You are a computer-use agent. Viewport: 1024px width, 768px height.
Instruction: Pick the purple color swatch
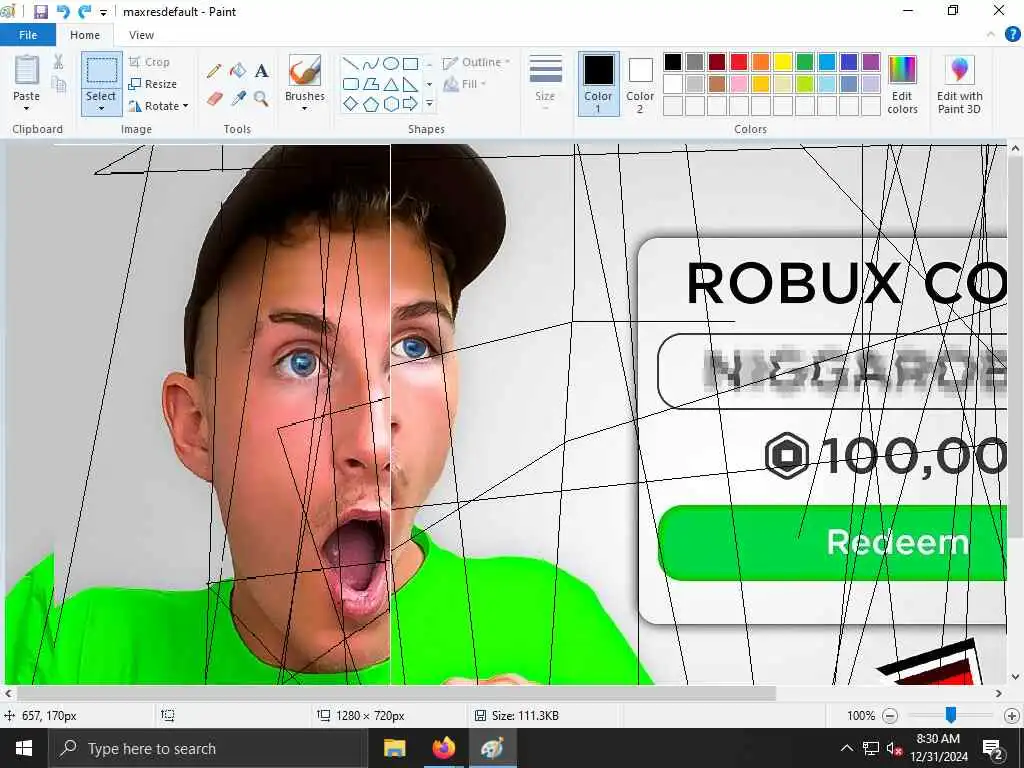(x=871, y=62)
